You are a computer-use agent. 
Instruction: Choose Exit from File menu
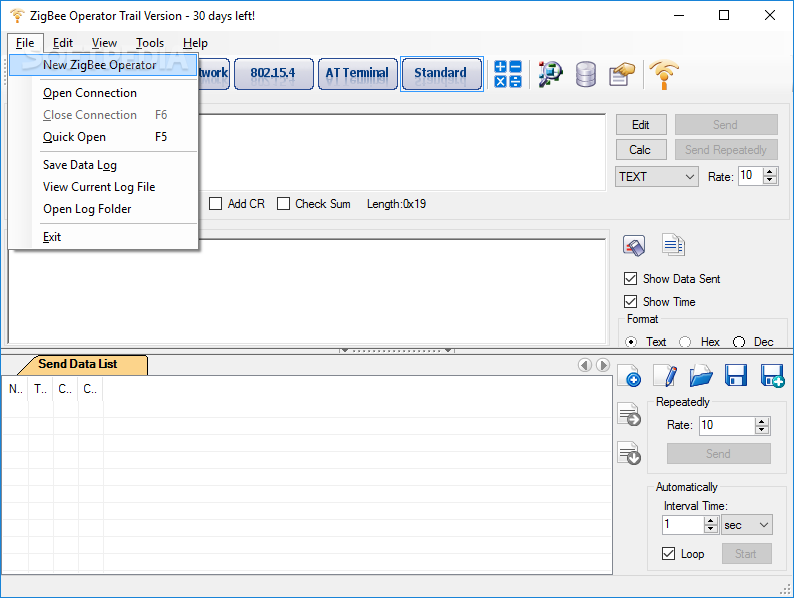click(103, 237)
